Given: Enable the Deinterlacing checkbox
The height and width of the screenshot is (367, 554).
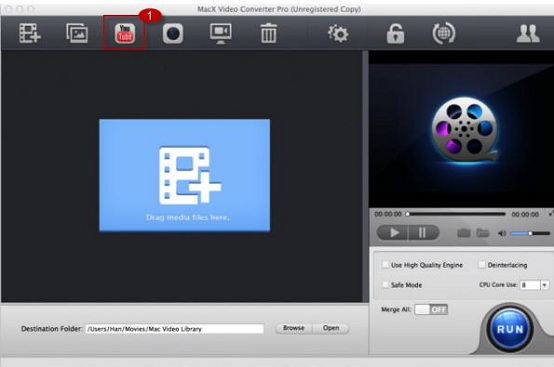Looking at the screenshot, I should coord(482,265).
